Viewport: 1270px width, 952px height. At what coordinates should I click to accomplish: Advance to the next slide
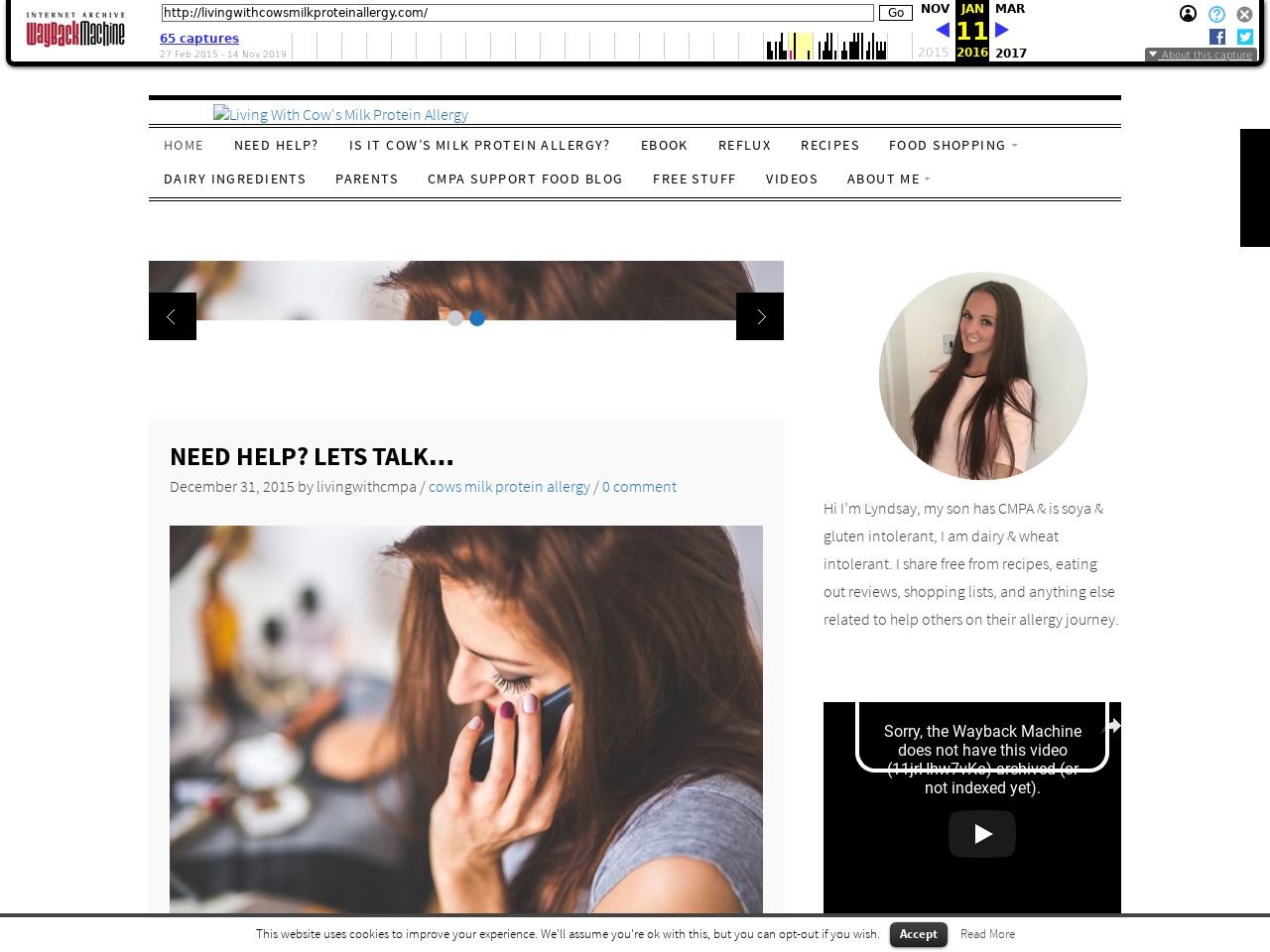pyautogui.click(x=760, y=316)
